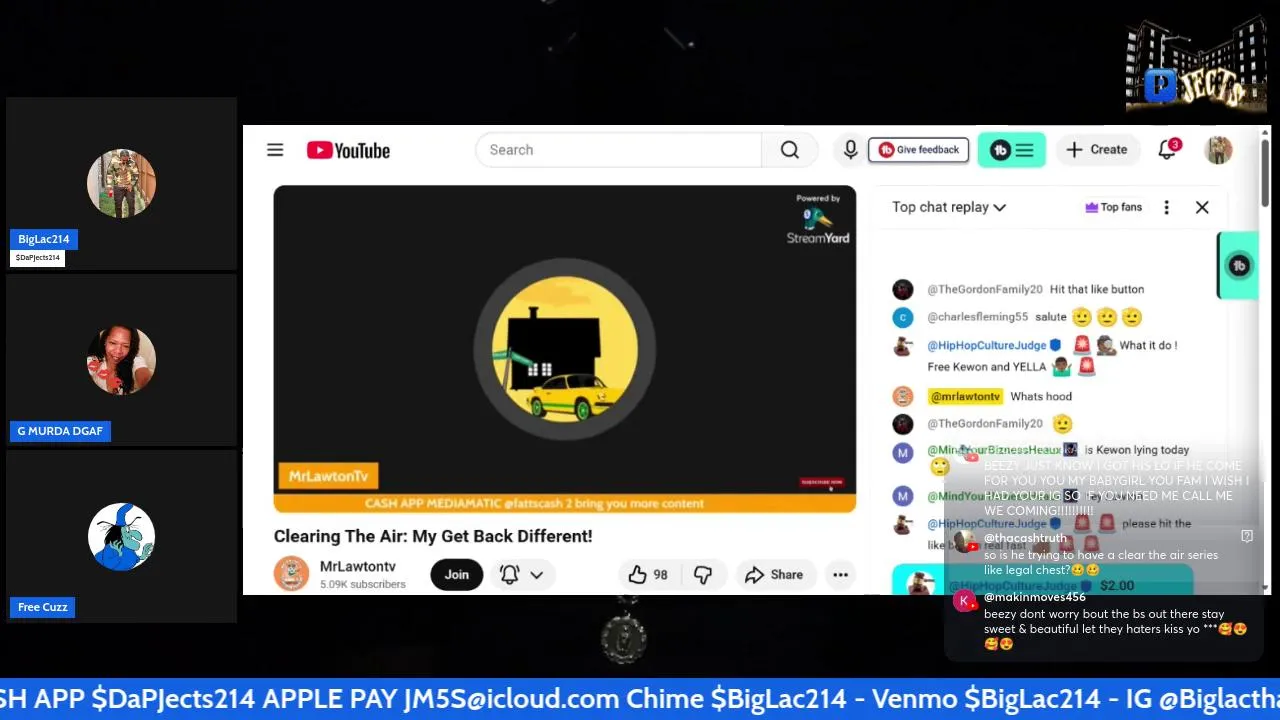
Task: Open the account avatar menu
Action: click(x=1218, y=150)
